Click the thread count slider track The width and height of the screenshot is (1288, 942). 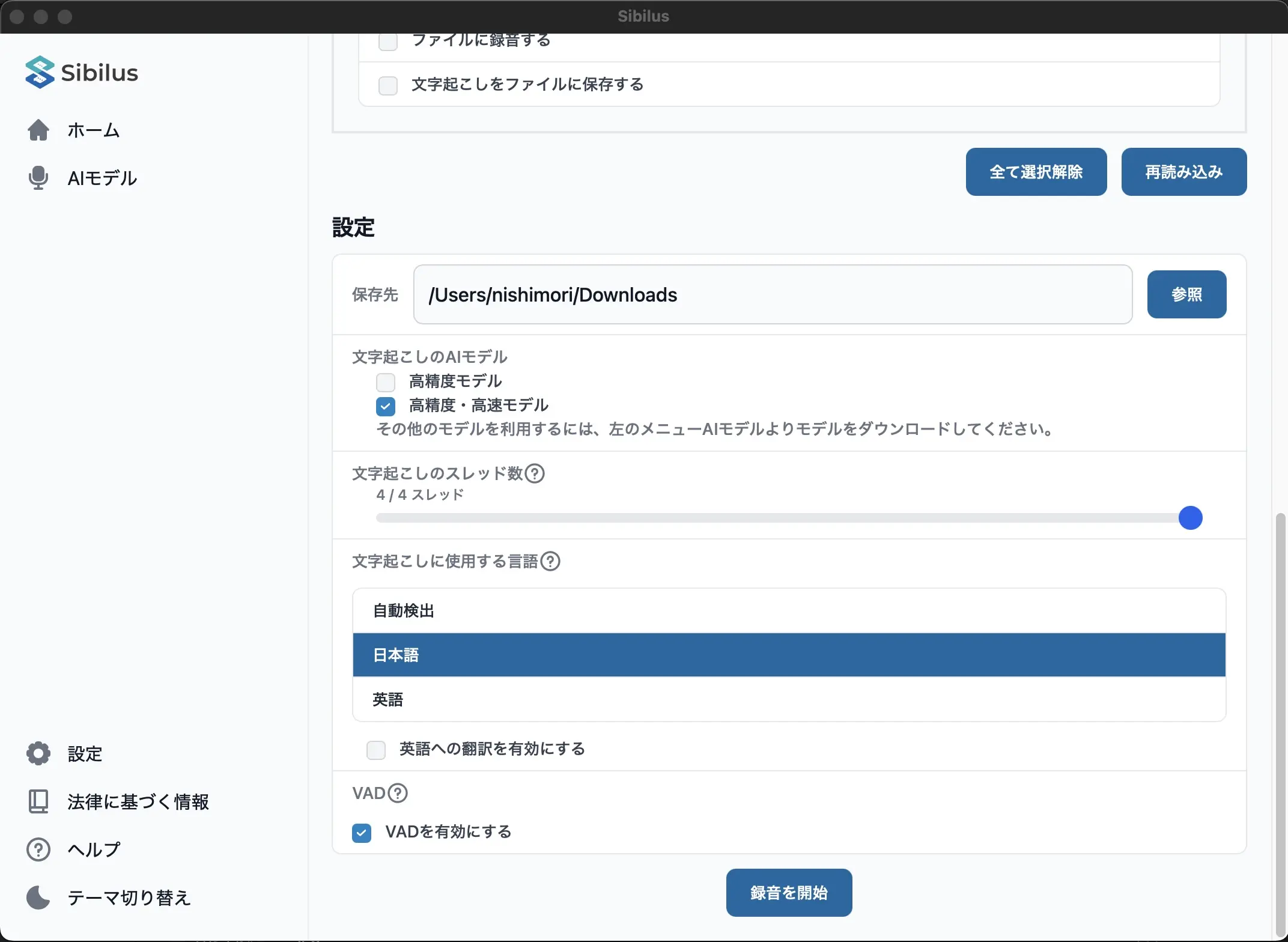pos(789,518)
